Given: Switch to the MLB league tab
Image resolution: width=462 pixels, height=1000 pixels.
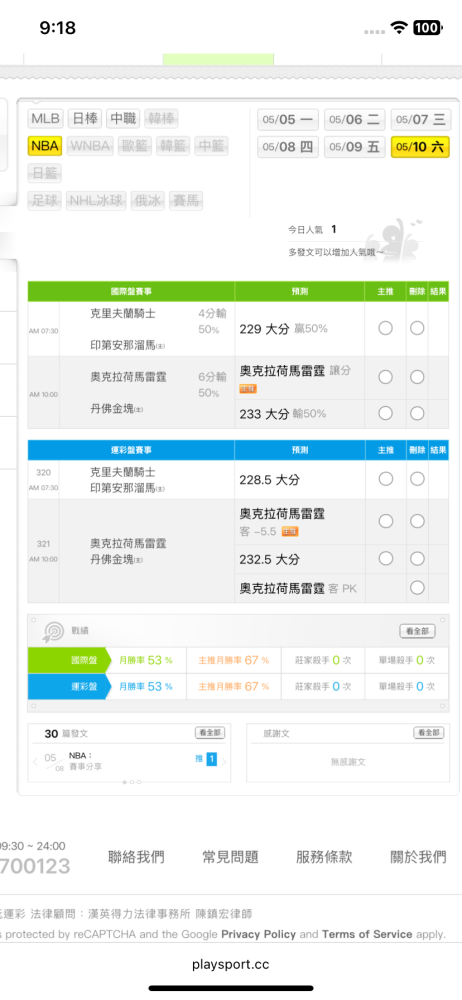Looking at the screenshot, I should (45, 119).
